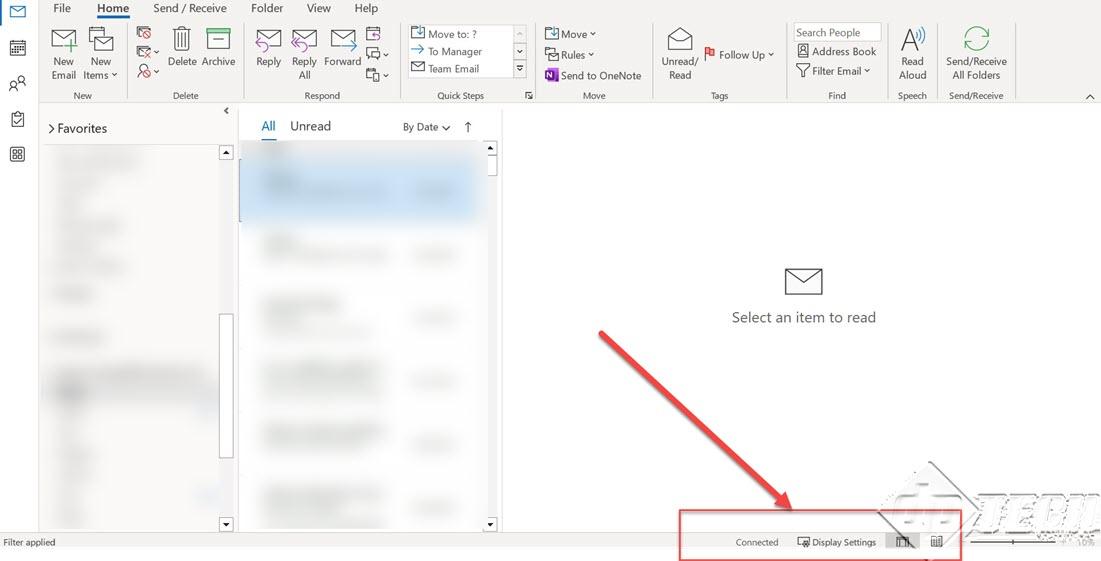The width and height of the screenshot is (1101, 561).
Task: Click in the Search People field
Action: point(837,32)
